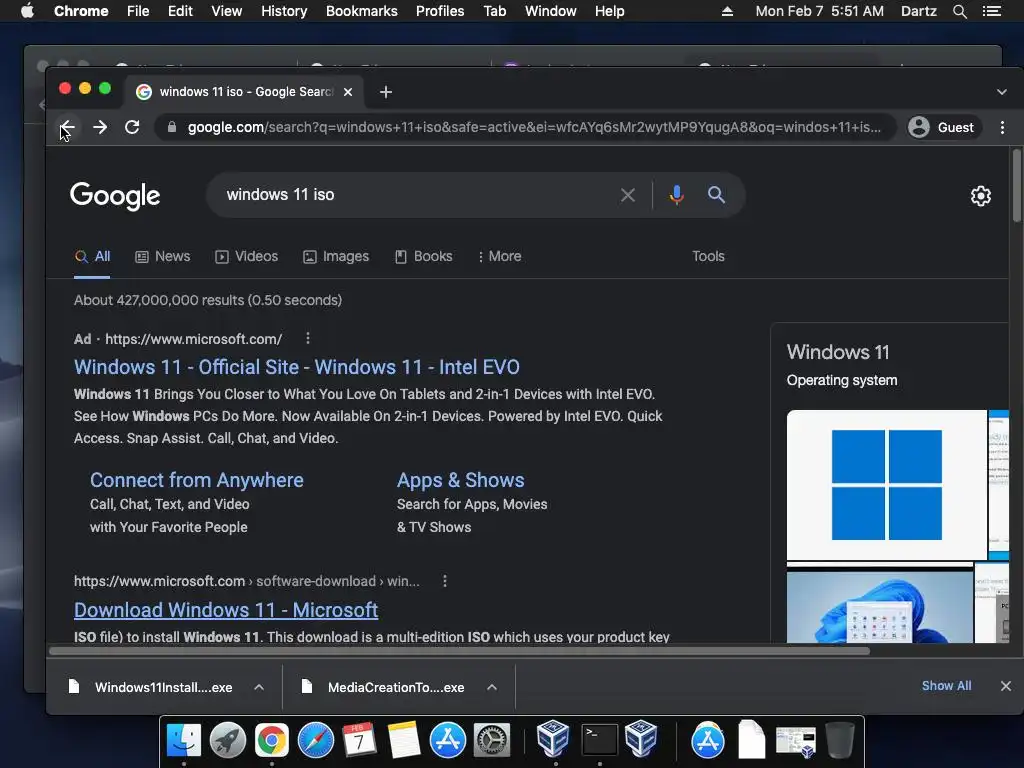Switch to the News results tab
This screenshot has height=768, width=1024.
tap(163, 257)
